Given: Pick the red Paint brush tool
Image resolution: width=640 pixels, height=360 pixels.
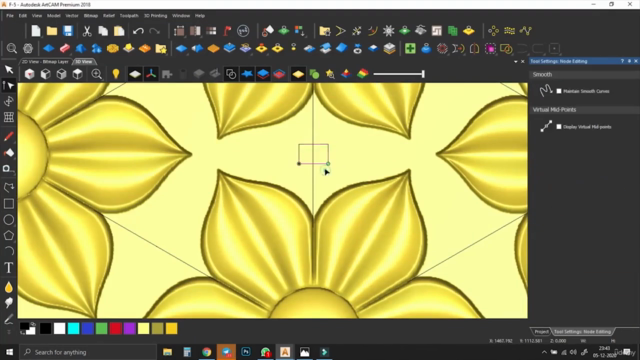Looking at the screenshot, I should coord(9,136).
